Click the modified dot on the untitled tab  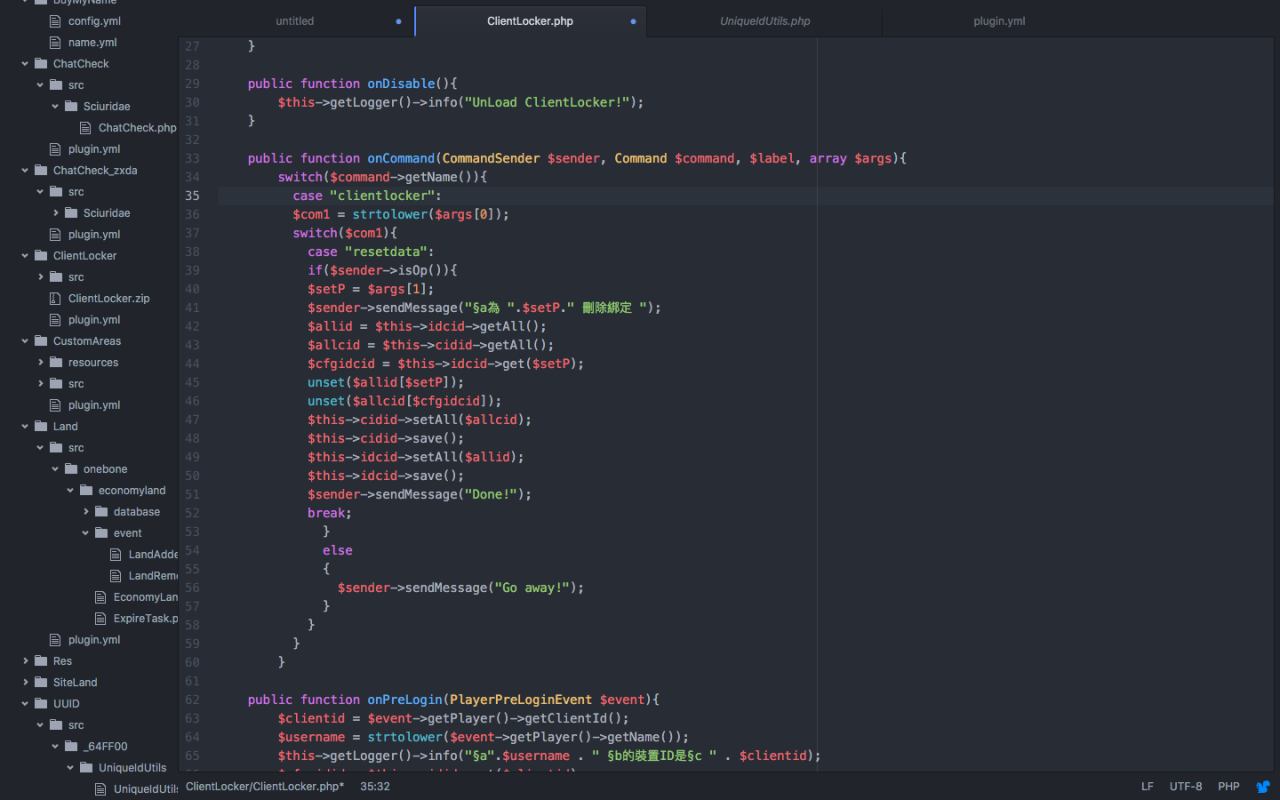click(x=399, y=21)
